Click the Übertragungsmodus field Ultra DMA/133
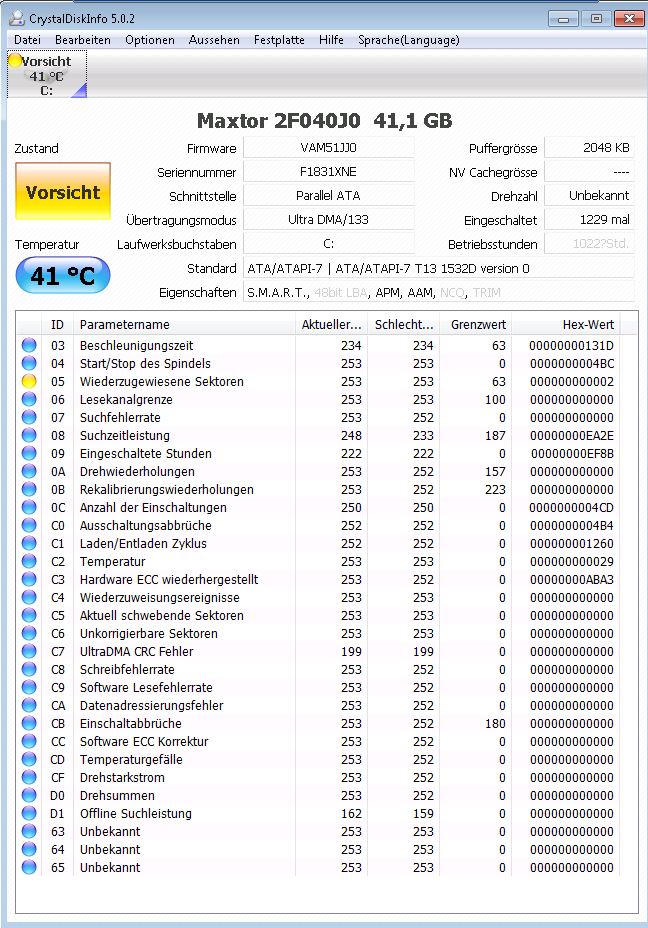 point(328,220)
